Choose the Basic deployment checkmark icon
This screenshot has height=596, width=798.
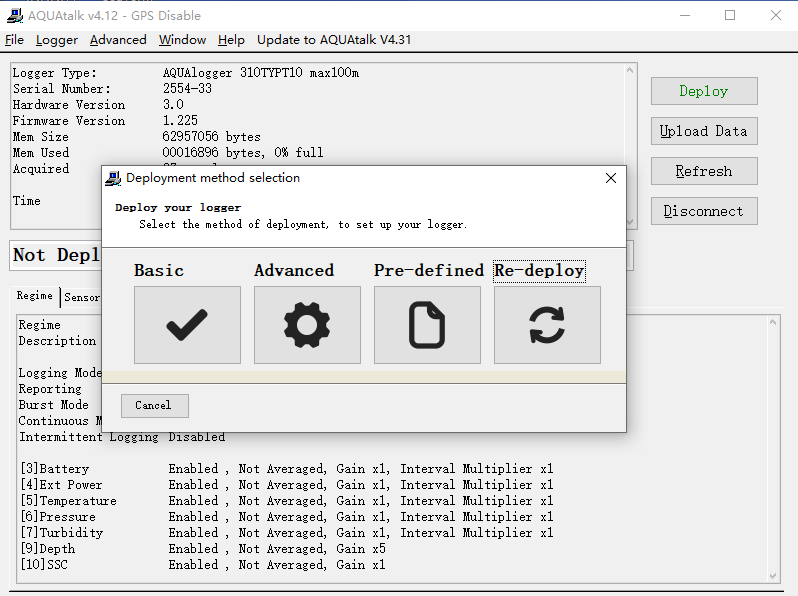coord(187,325)
